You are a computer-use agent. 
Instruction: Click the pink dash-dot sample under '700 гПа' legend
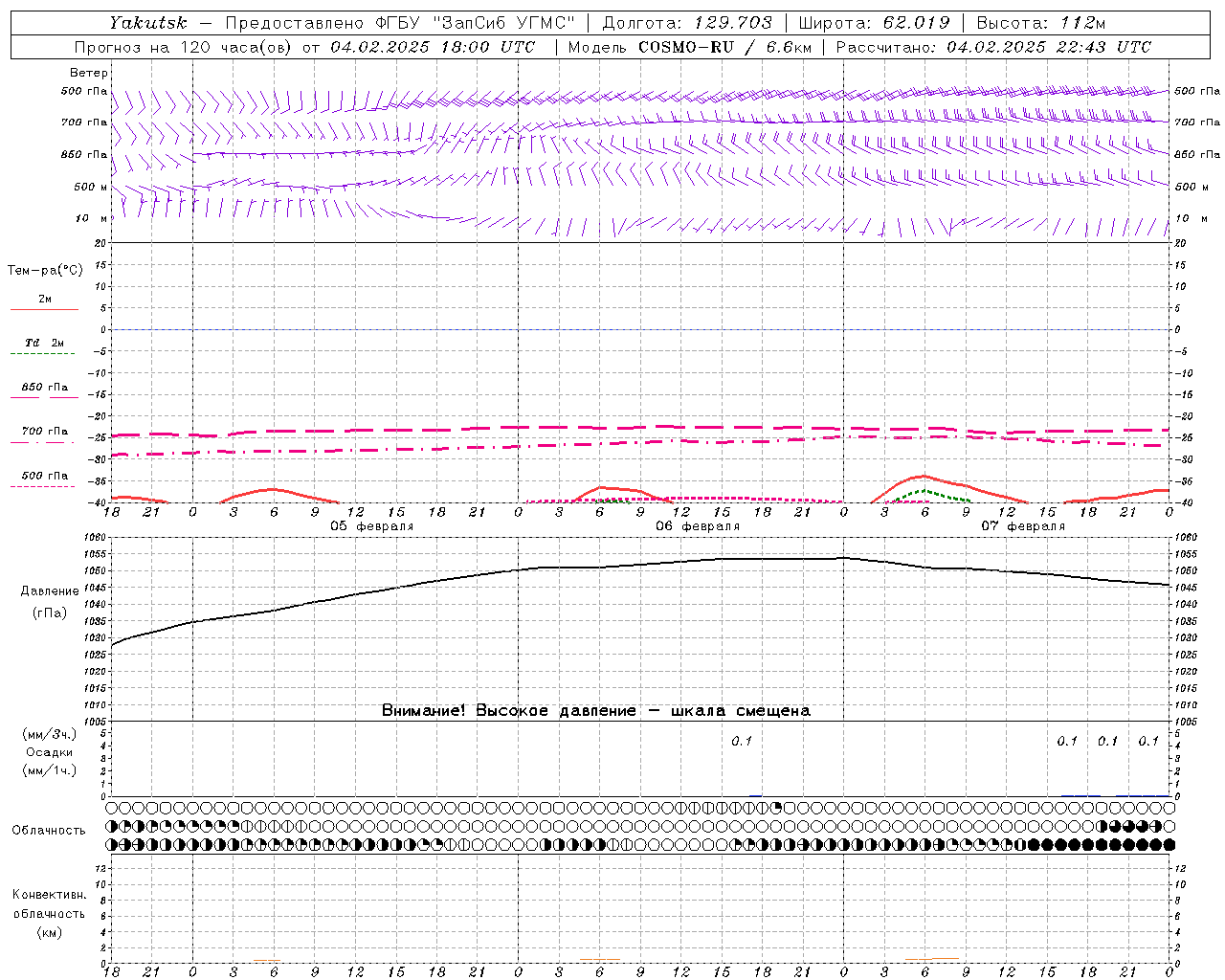click(x=43, y=442)
